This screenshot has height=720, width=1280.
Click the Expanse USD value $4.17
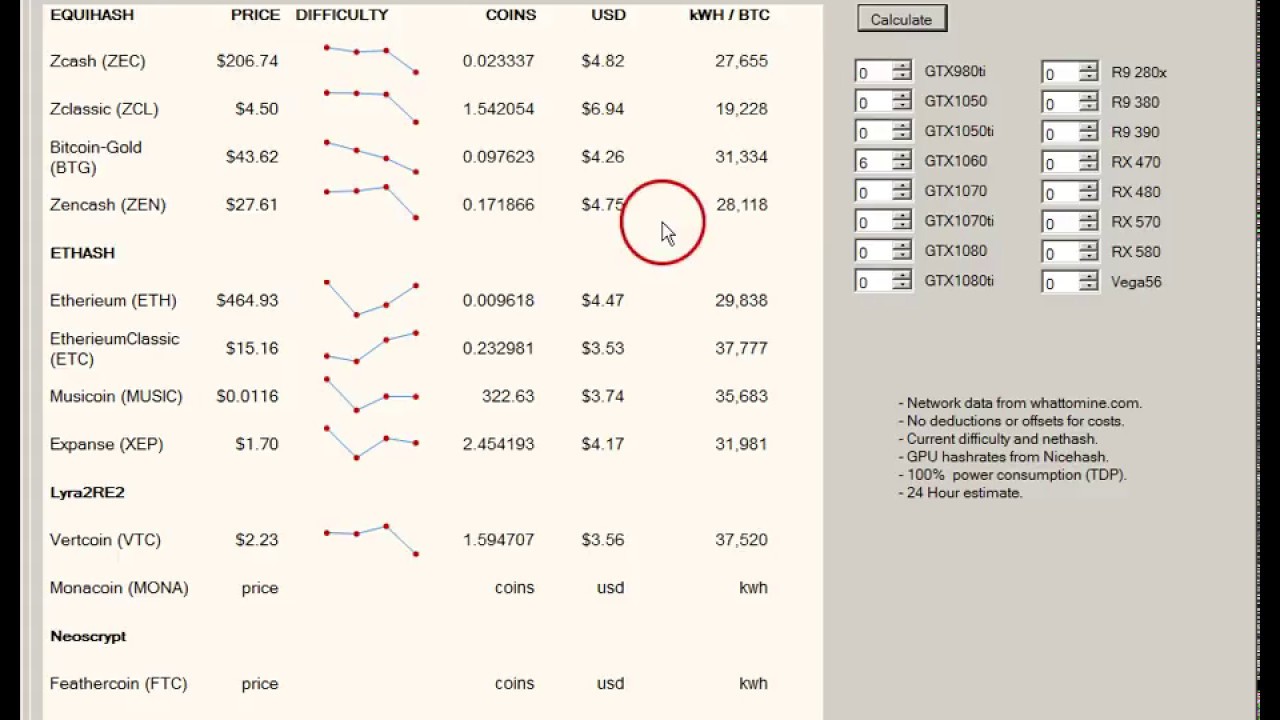coord(602,445)
